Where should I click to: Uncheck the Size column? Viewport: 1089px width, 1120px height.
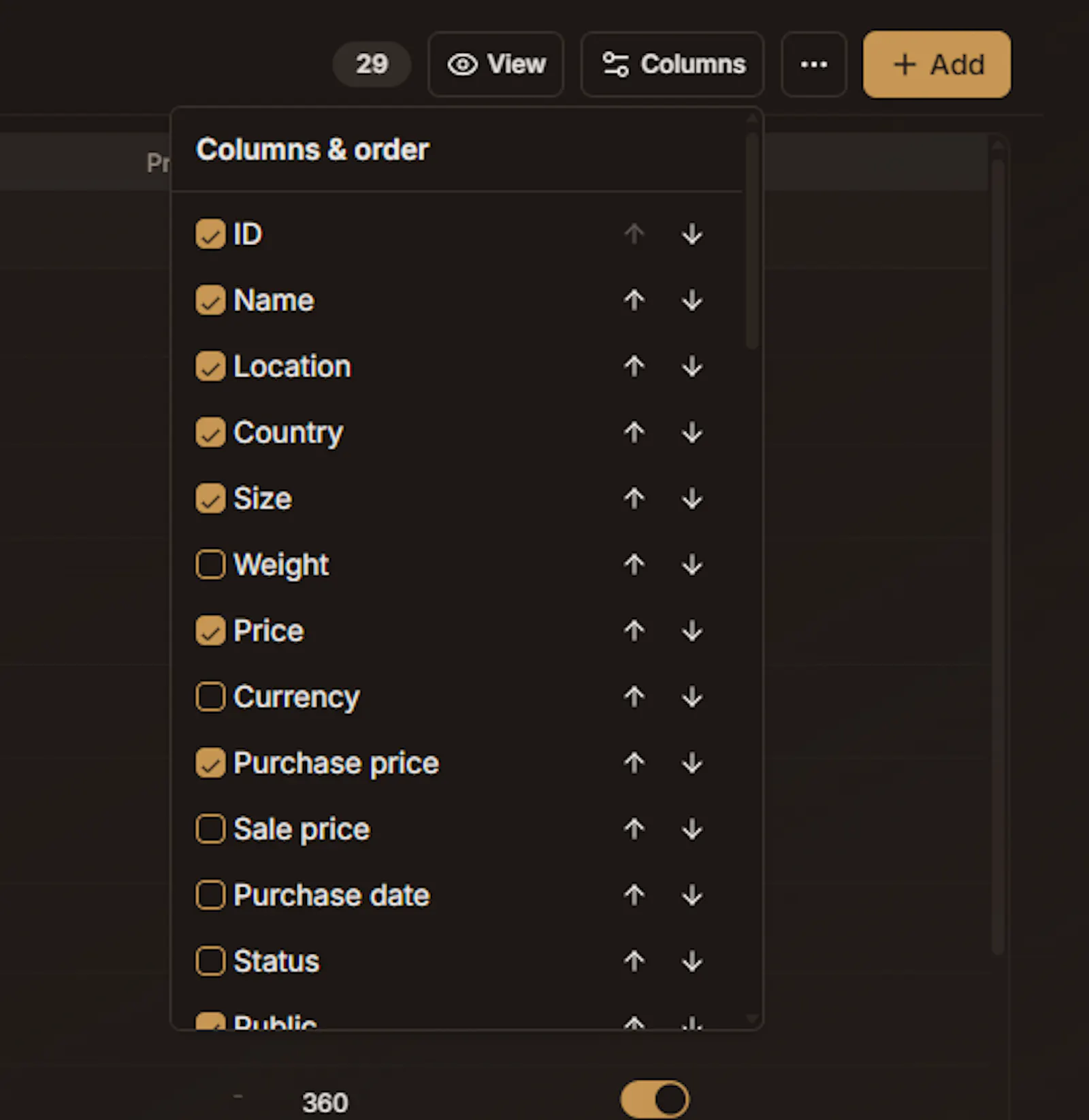(x=210, y=498)
